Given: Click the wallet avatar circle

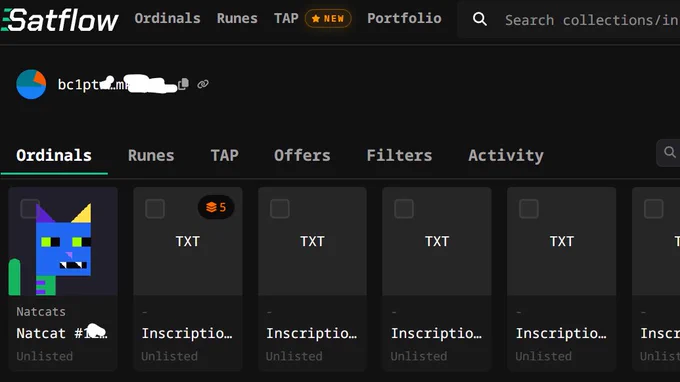Looking at the screenshot, I should (31, 84).
